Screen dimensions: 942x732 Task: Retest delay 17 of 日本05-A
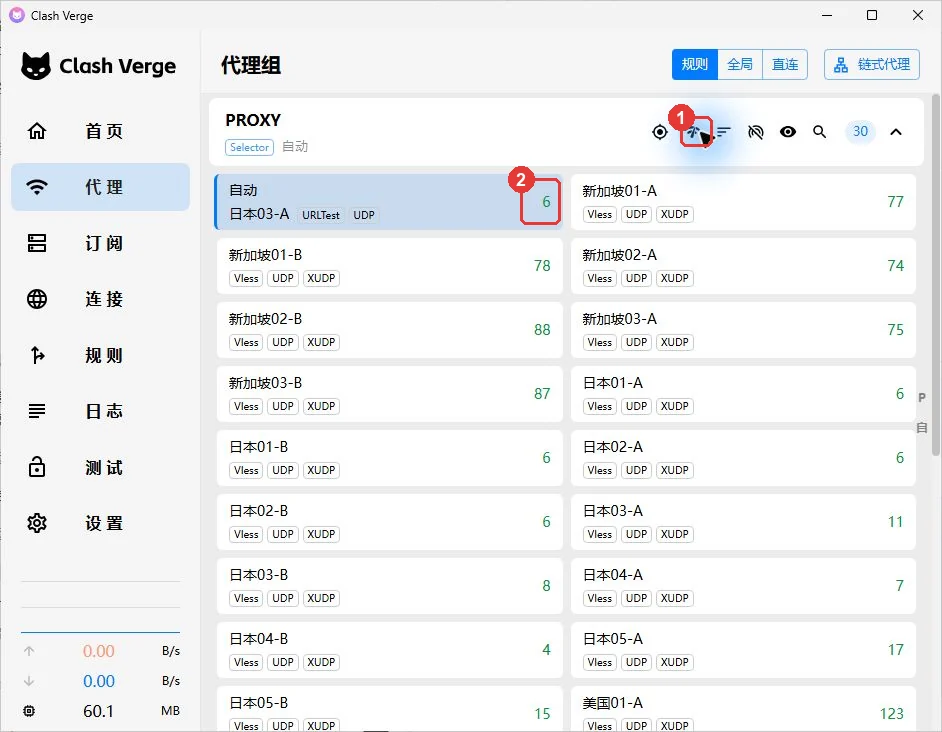tap(895, 650)
